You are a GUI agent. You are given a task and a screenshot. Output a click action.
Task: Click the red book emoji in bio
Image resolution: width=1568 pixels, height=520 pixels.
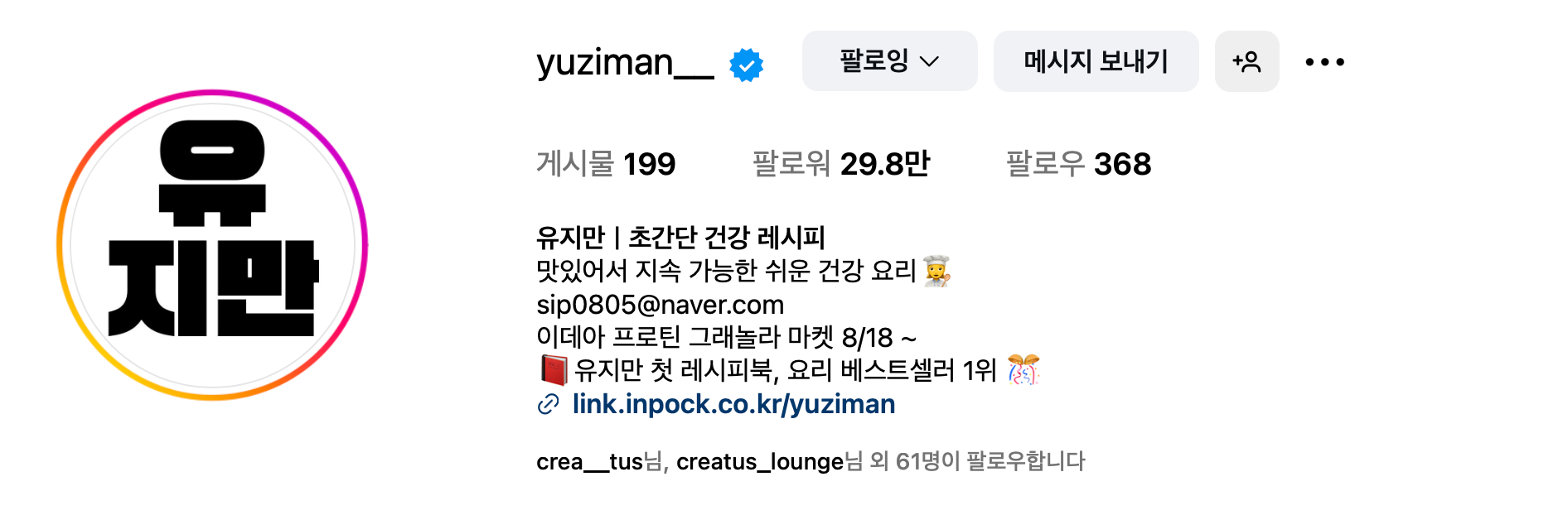554,370
